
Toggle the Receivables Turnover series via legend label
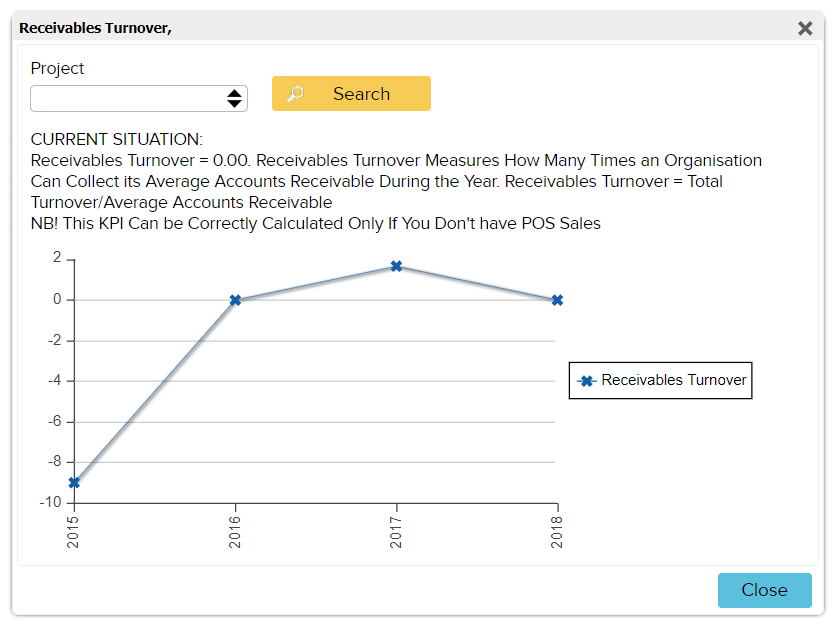click(x=673, y=380)
